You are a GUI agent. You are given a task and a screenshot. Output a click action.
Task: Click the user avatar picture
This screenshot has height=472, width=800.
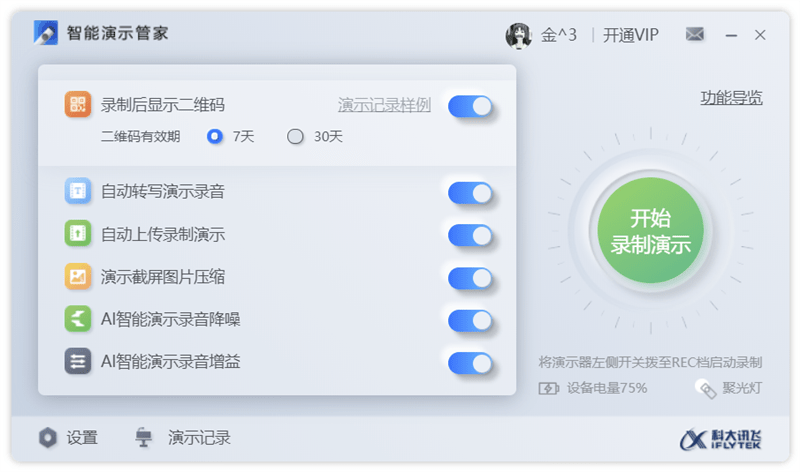518,35
